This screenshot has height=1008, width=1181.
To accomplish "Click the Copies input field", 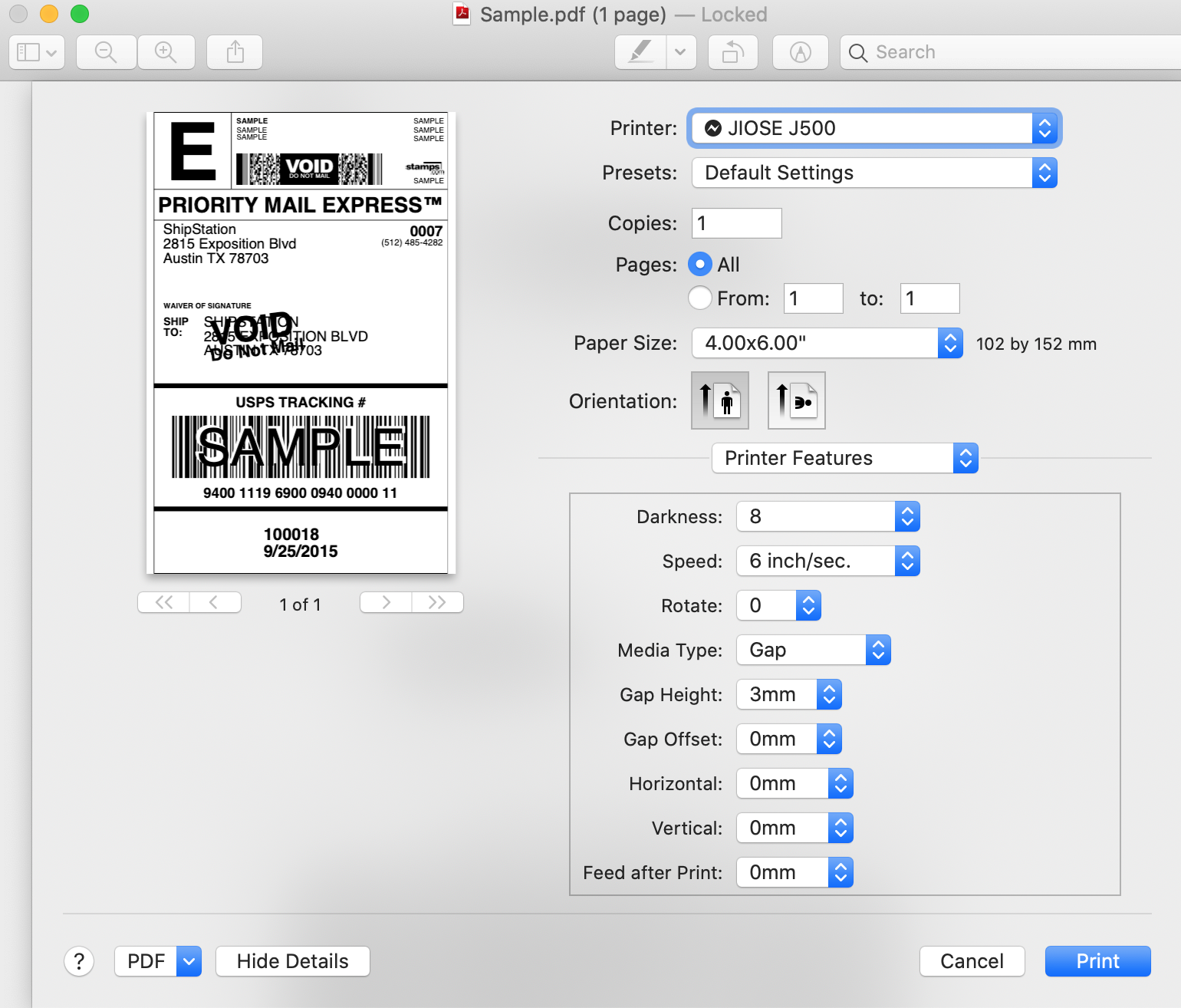I will [x=737, y=223].
